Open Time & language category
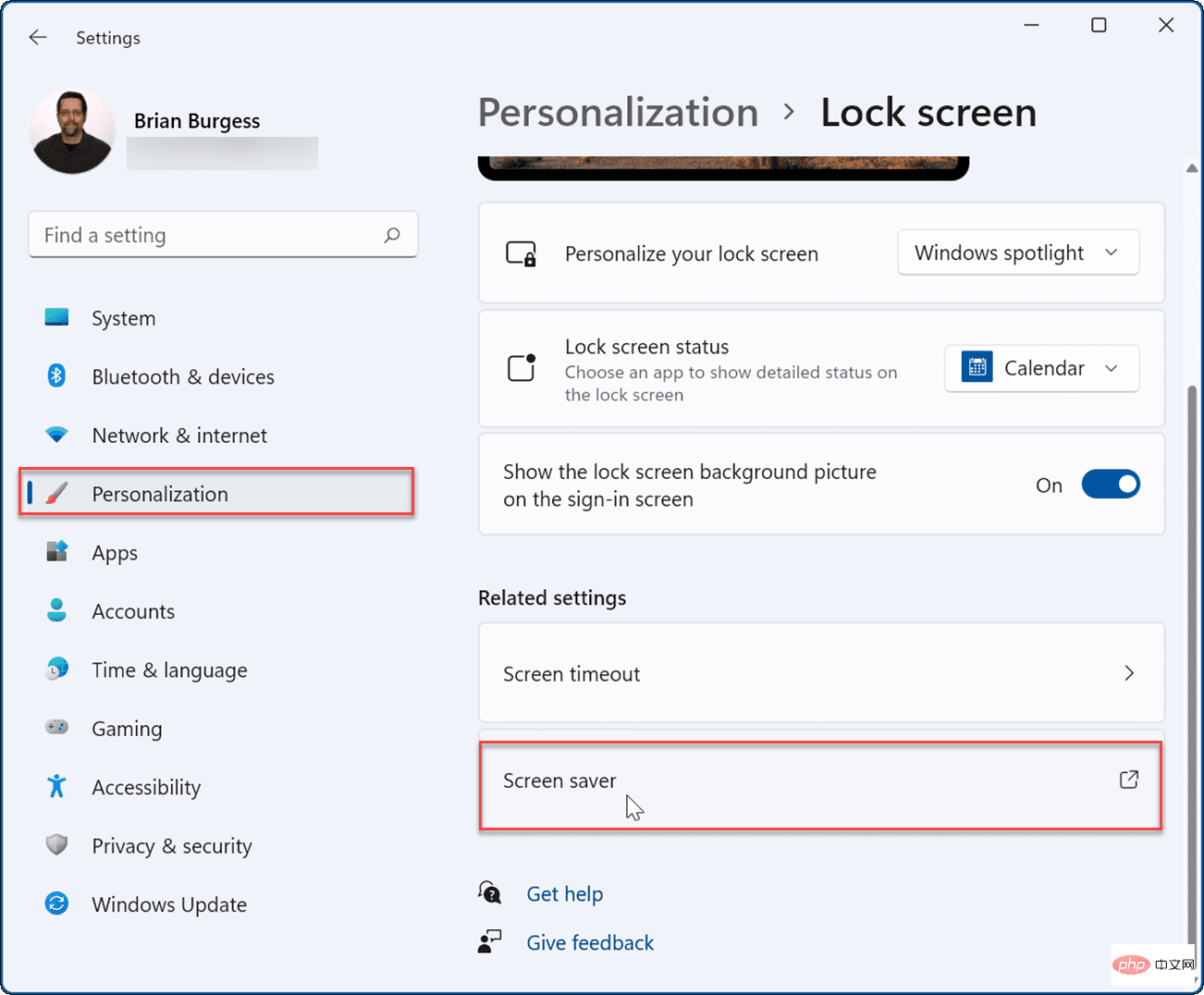The image size is (1204, 995). pos(218,669)
